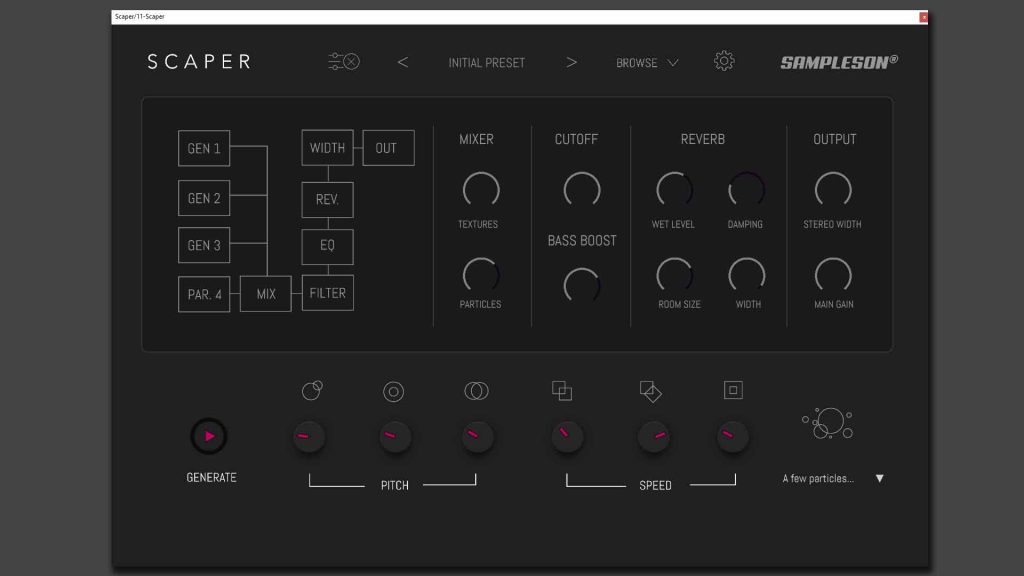Image resolution: width=1024 pixels, height=576 pixels.
Task: Adjust the Textures mixer knob
Action: tap(481, 190)
